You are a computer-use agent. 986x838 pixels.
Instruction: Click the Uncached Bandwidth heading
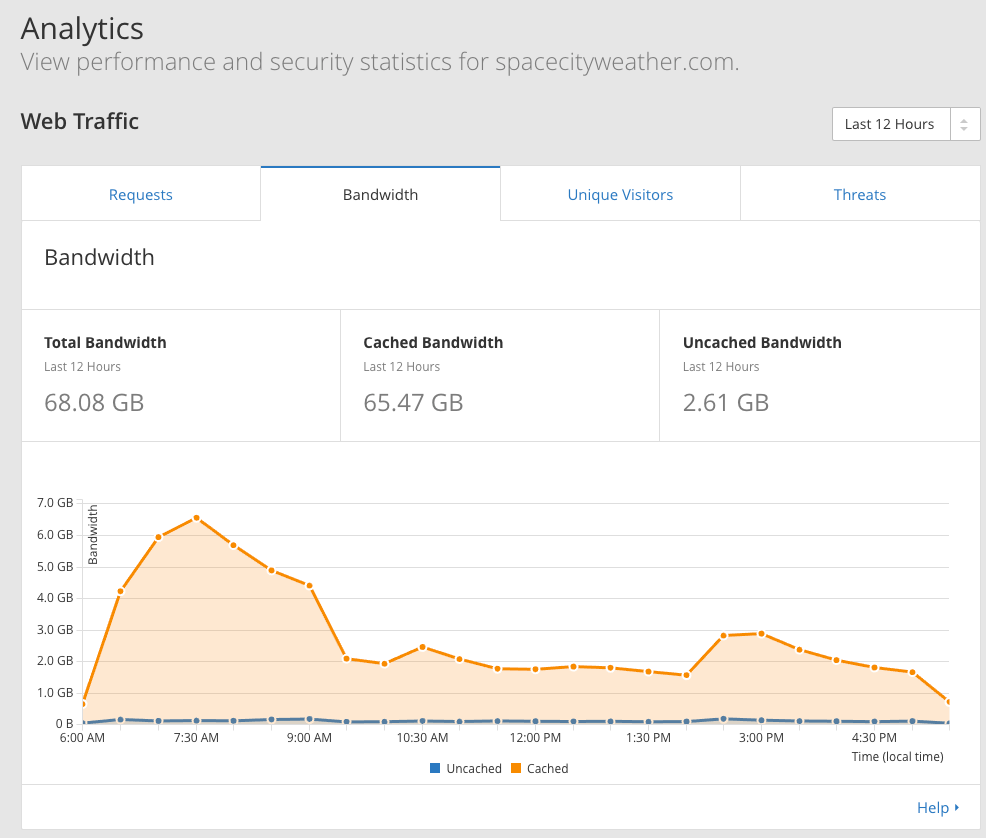[762, 343]
